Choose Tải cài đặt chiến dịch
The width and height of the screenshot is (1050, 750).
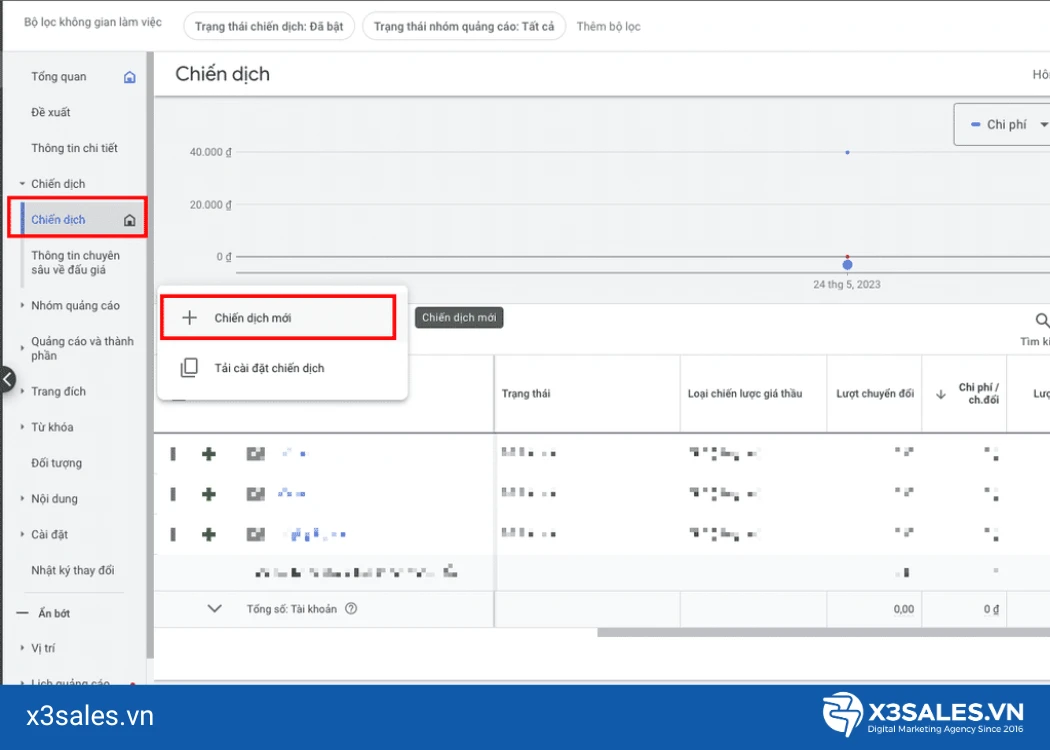pyautogui.click(x=282, y=368)
